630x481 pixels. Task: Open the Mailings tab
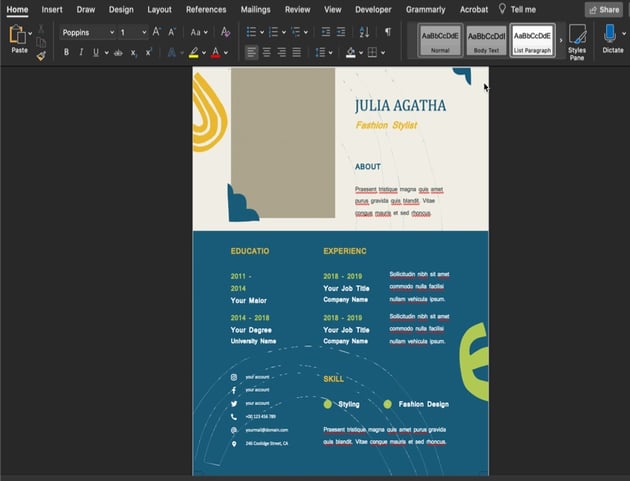256,9
